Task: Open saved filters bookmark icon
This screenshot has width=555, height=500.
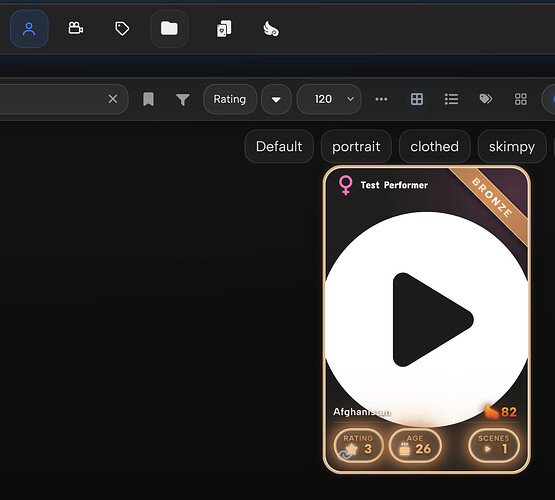Action: pyautogui.click(x=148, y=99)
